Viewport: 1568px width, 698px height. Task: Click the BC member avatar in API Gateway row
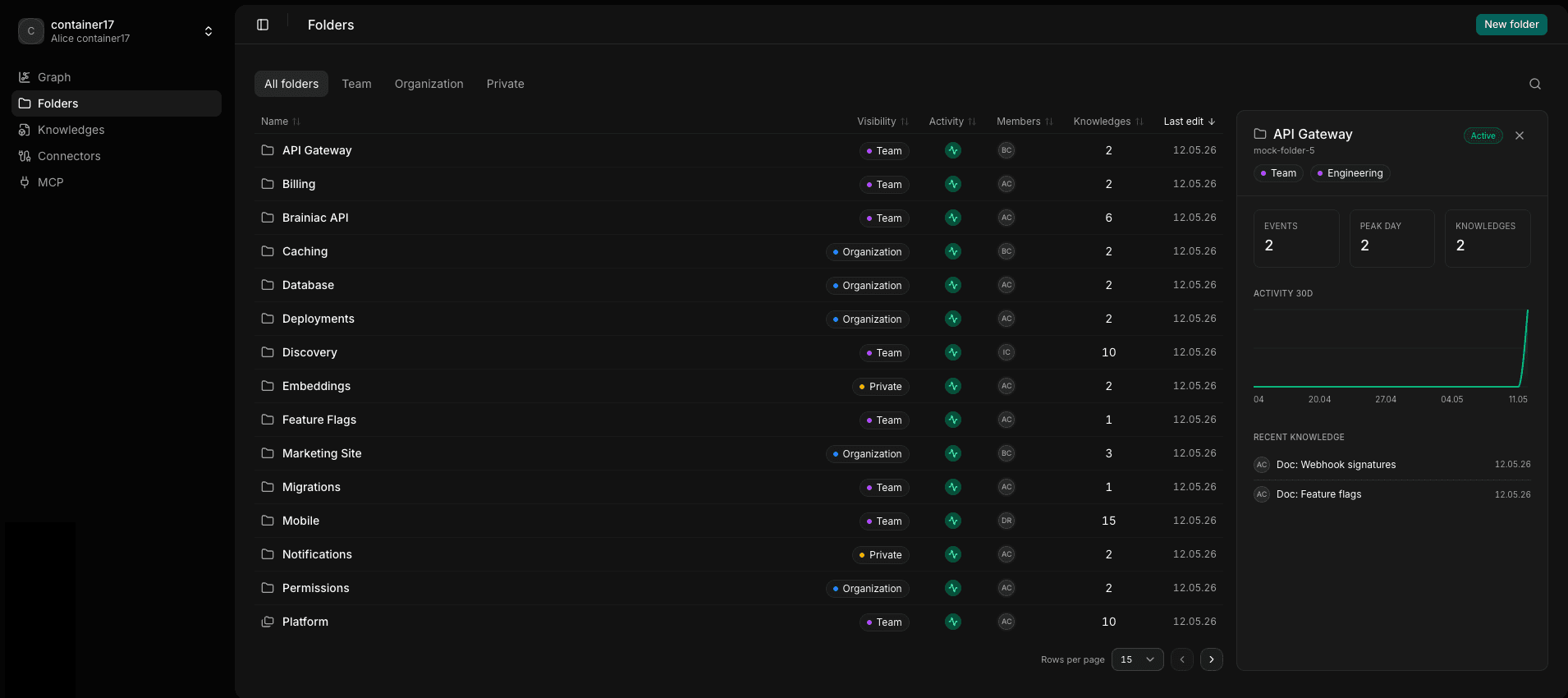(x=1006, y=150)
